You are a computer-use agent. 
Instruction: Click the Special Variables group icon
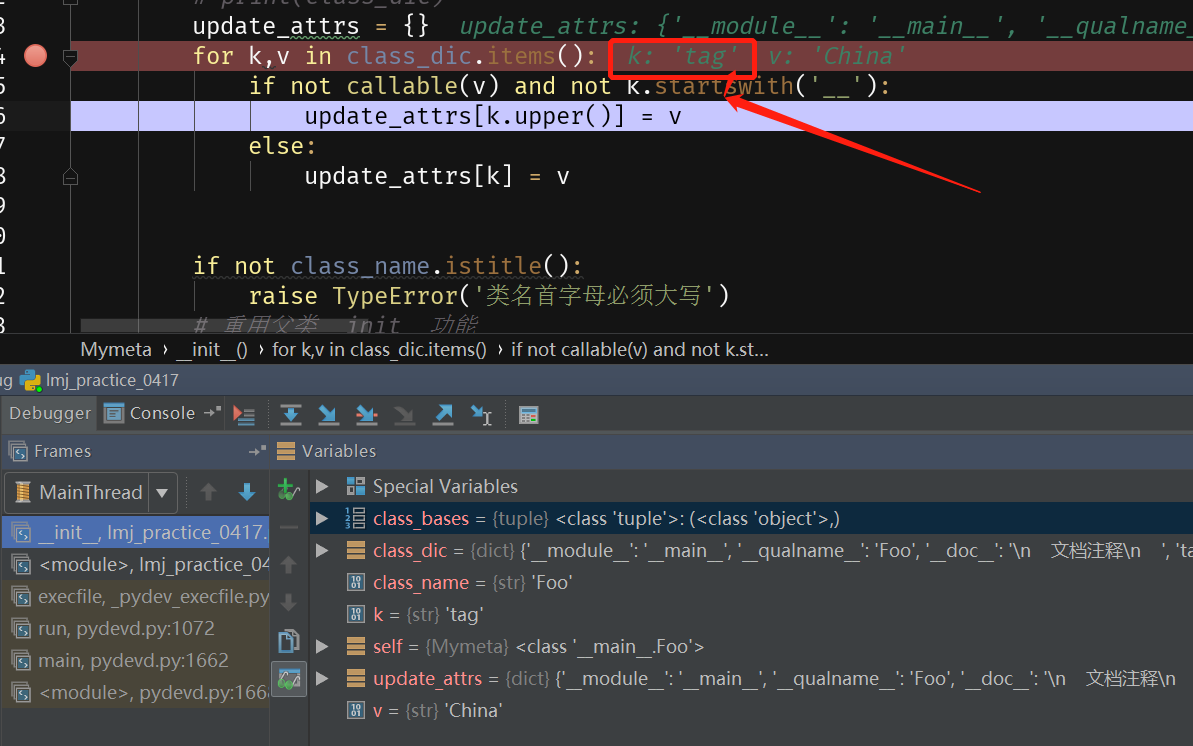[355, 486]
